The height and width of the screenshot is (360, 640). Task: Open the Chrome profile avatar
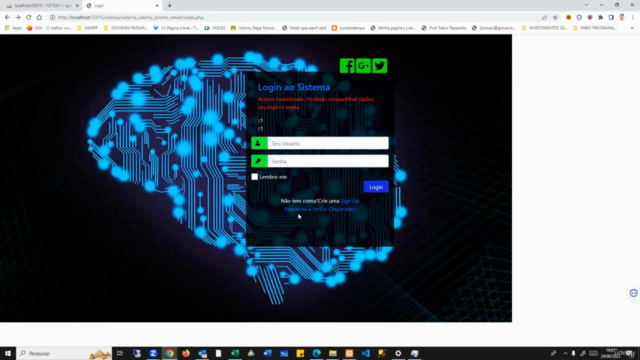click(x=622, y=18)
